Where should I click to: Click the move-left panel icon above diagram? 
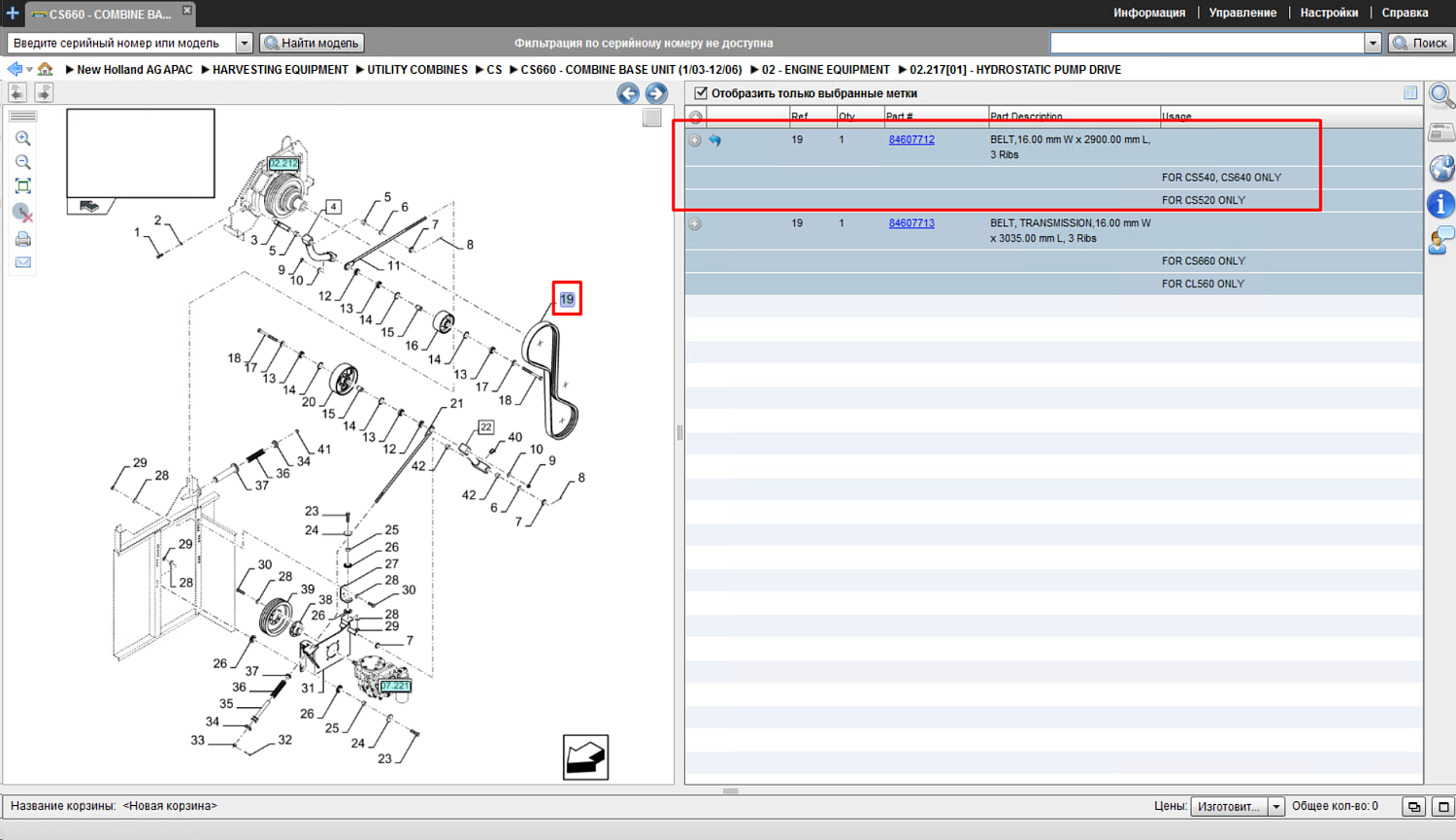(17, 92)
